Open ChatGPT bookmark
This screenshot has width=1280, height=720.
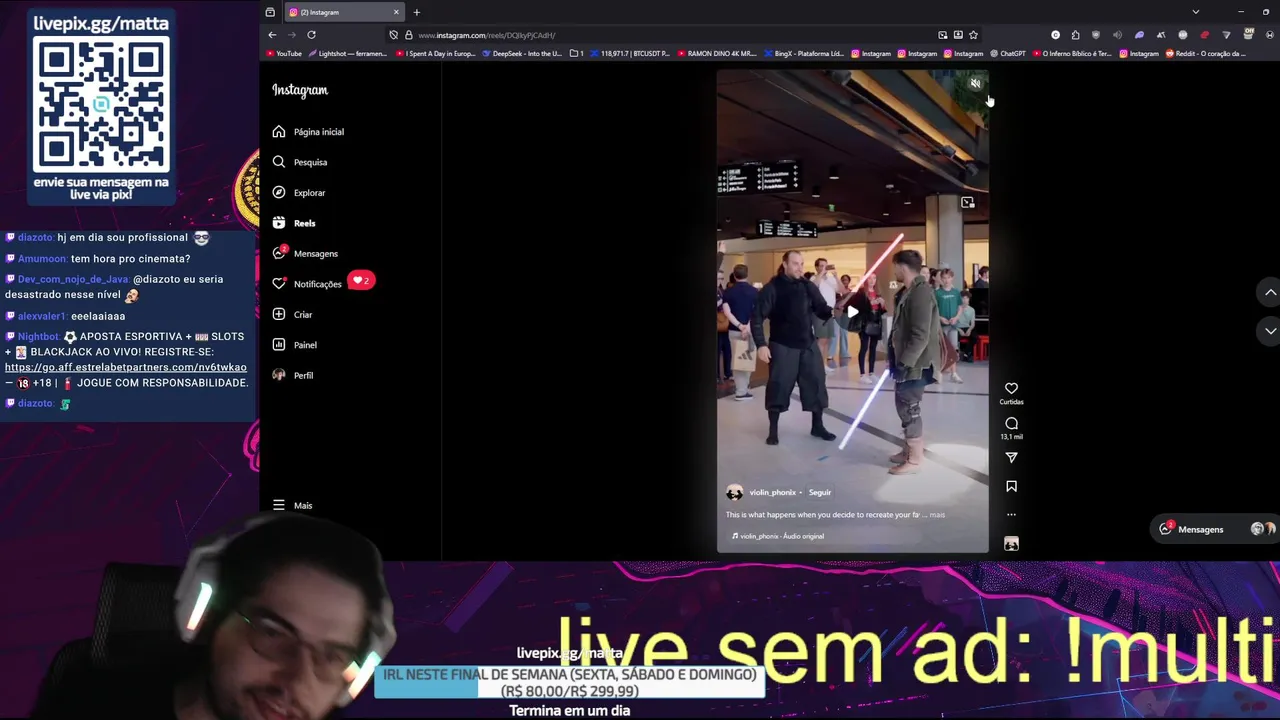click(1008, 54)
